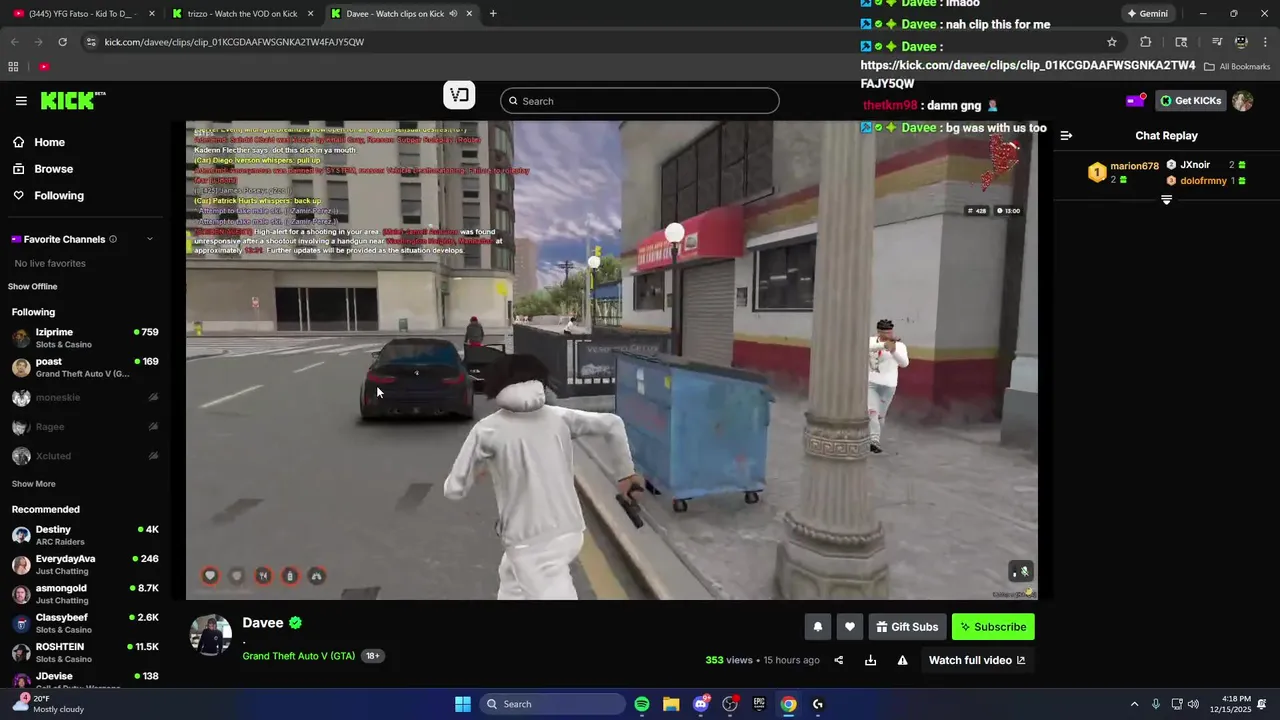
Task: Click the 18+ tag
Action: point(372,656)
